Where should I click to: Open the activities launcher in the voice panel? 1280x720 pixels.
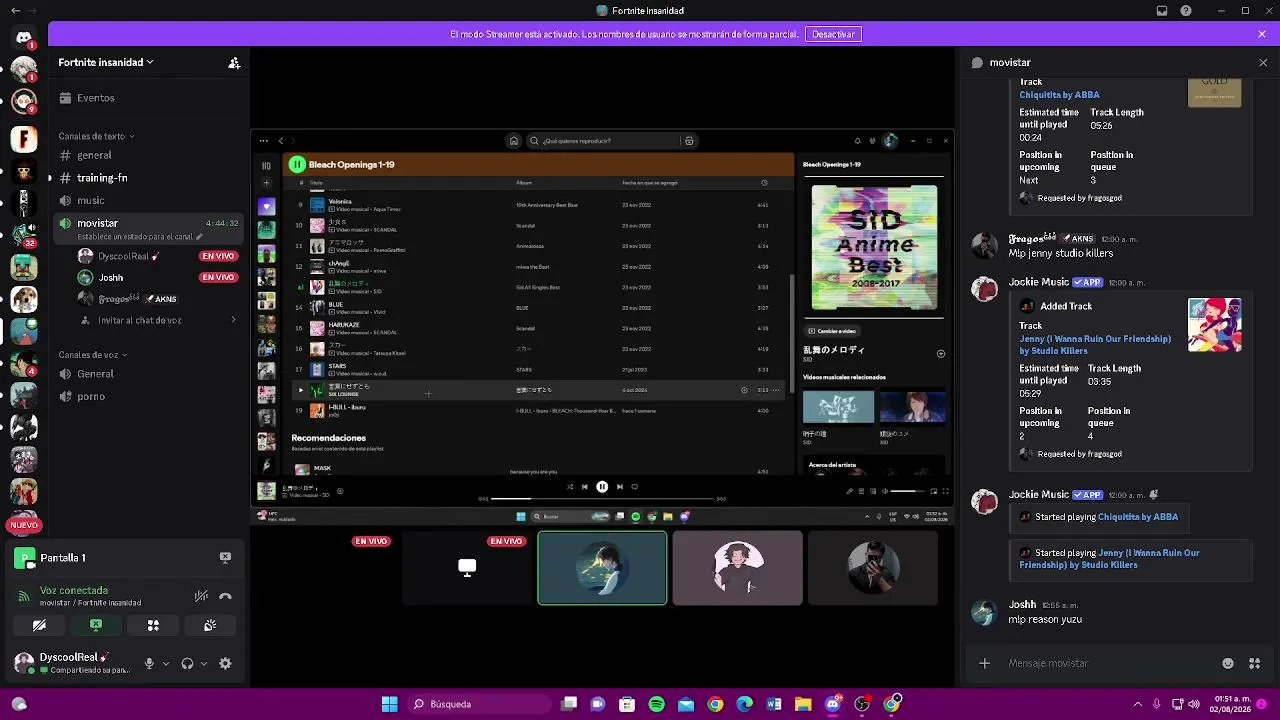(153, 625)
